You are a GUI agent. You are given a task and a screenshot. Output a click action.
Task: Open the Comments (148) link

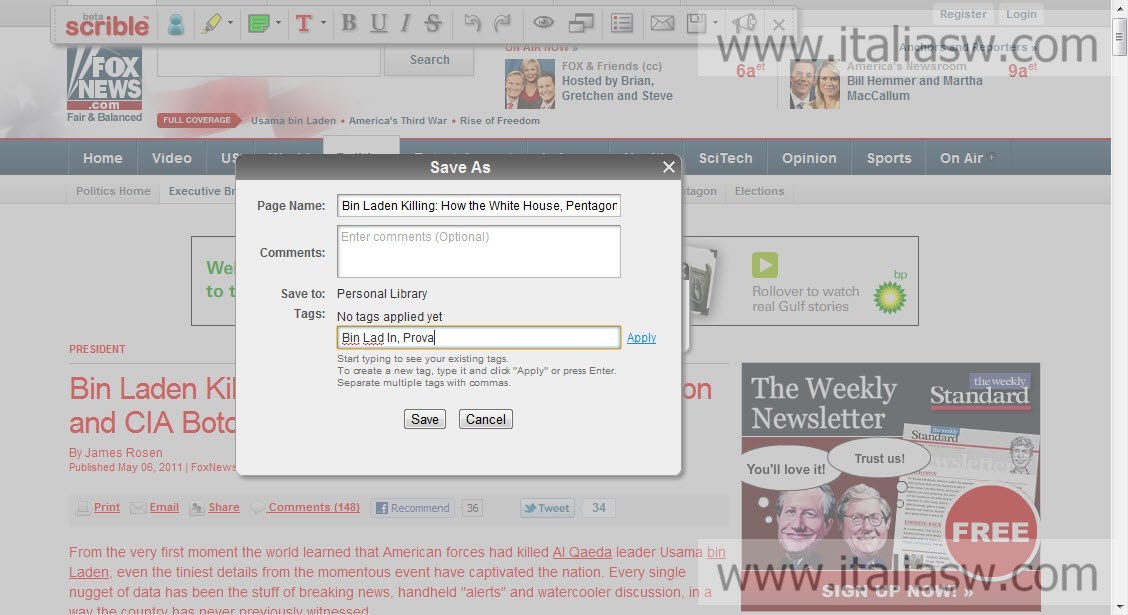click(x=314, y=507)
